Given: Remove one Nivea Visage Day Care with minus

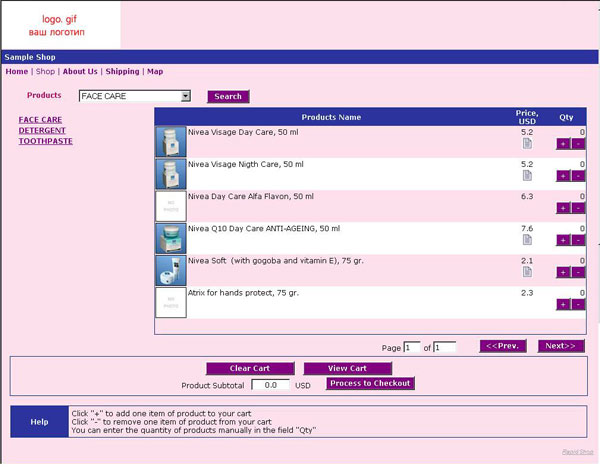Looking at the screenshot, I should [x=578, y=144].
